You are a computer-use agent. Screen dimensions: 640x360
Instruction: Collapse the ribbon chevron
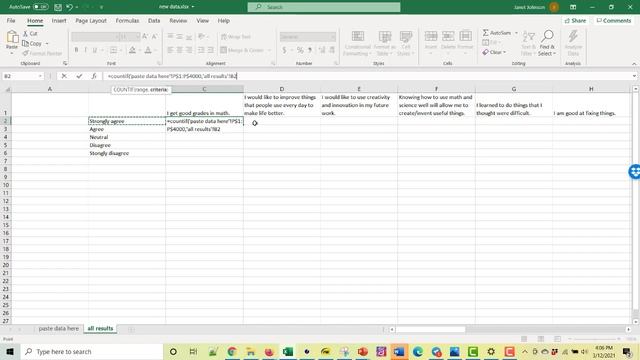point(634,64)
